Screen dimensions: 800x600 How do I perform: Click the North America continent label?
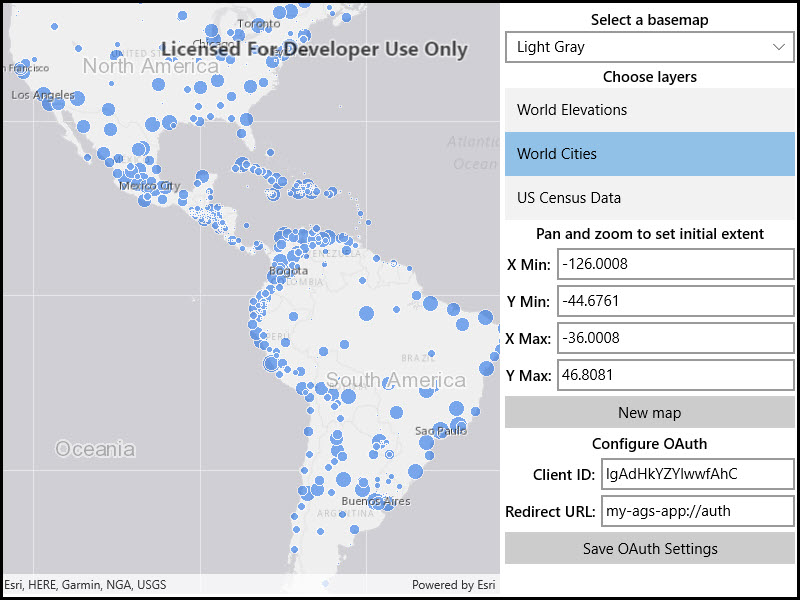pyautogui.click(x=151, y=66)
